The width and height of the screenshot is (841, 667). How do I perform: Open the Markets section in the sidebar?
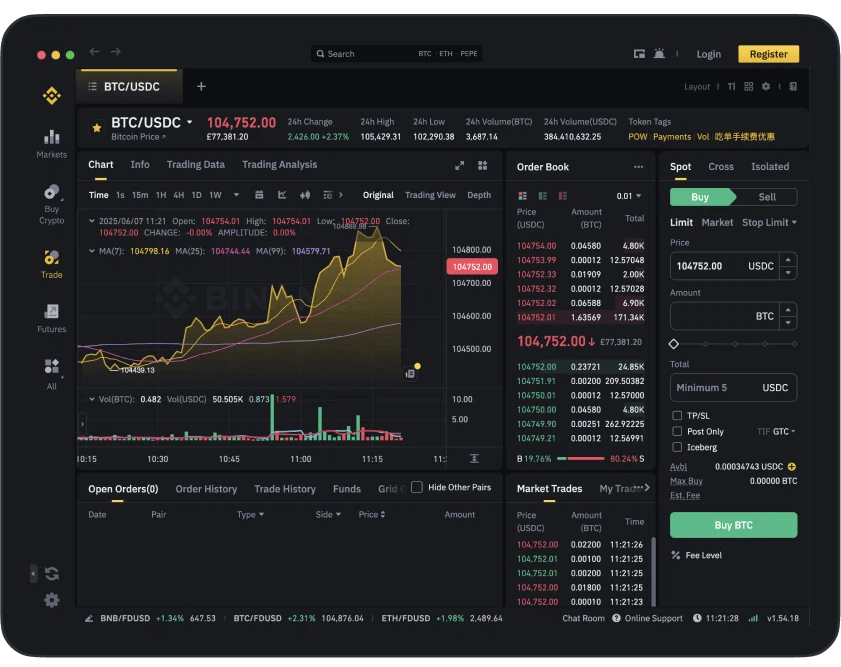click(x=51, y=143)
